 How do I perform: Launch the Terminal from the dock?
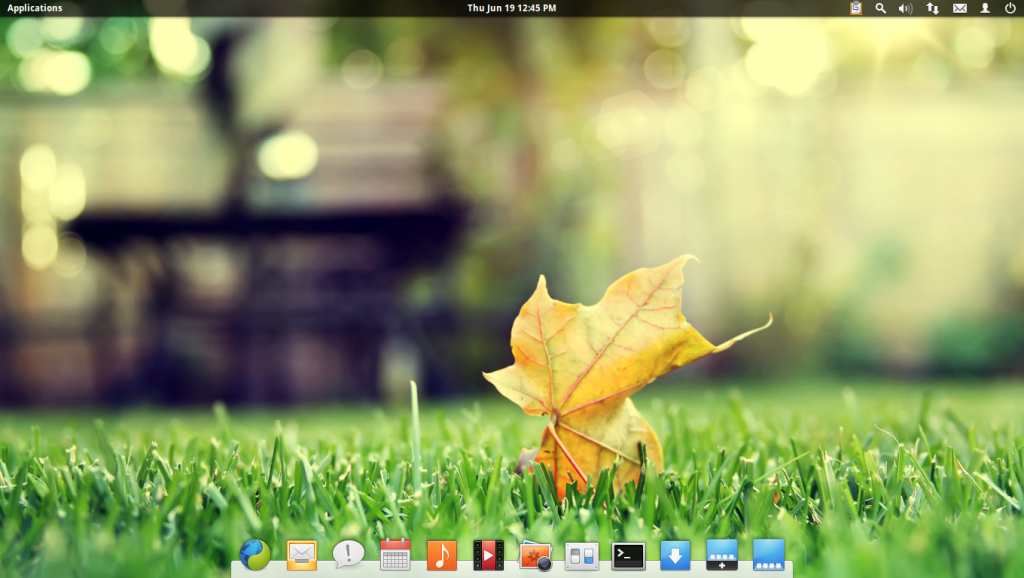click(627, 556)
